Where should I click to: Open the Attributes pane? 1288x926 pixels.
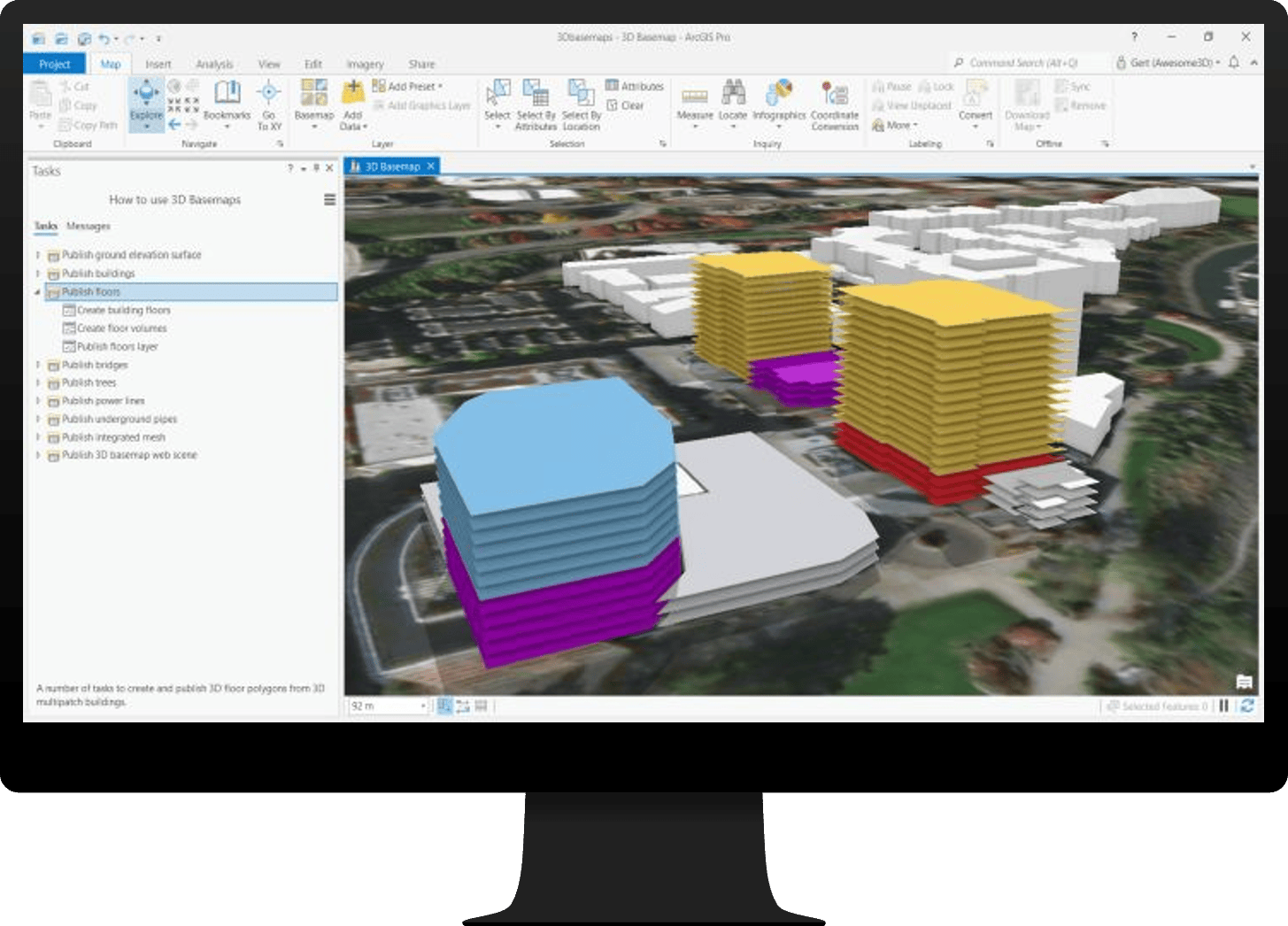(x=634, y=86)
